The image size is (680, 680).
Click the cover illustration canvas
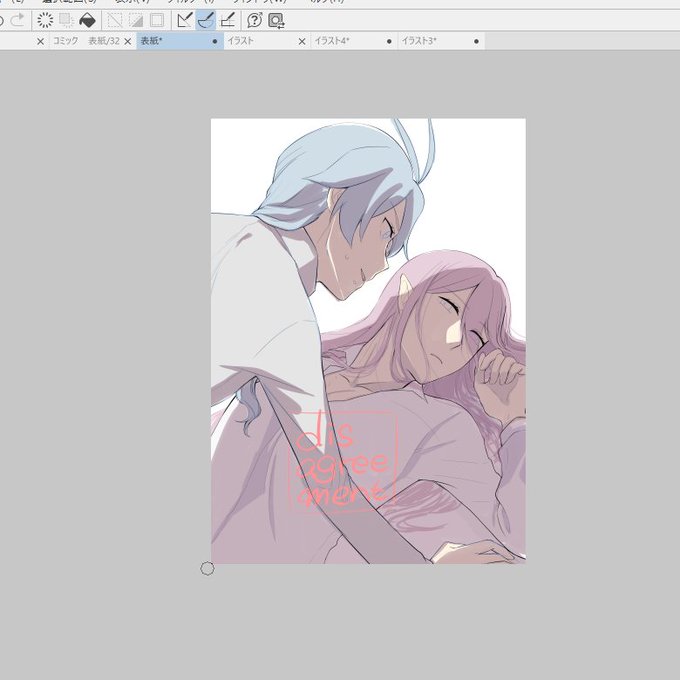click(x=368, y=341)
